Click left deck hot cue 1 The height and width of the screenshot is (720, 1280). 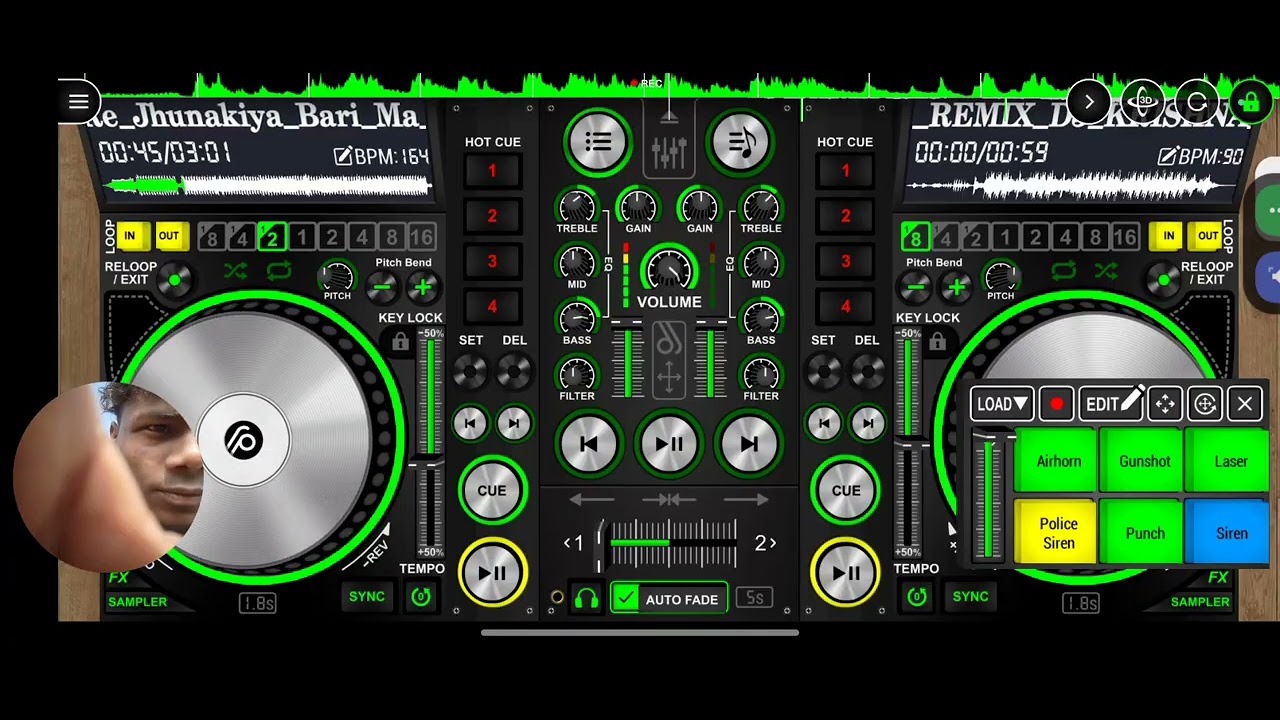(492, 171)
